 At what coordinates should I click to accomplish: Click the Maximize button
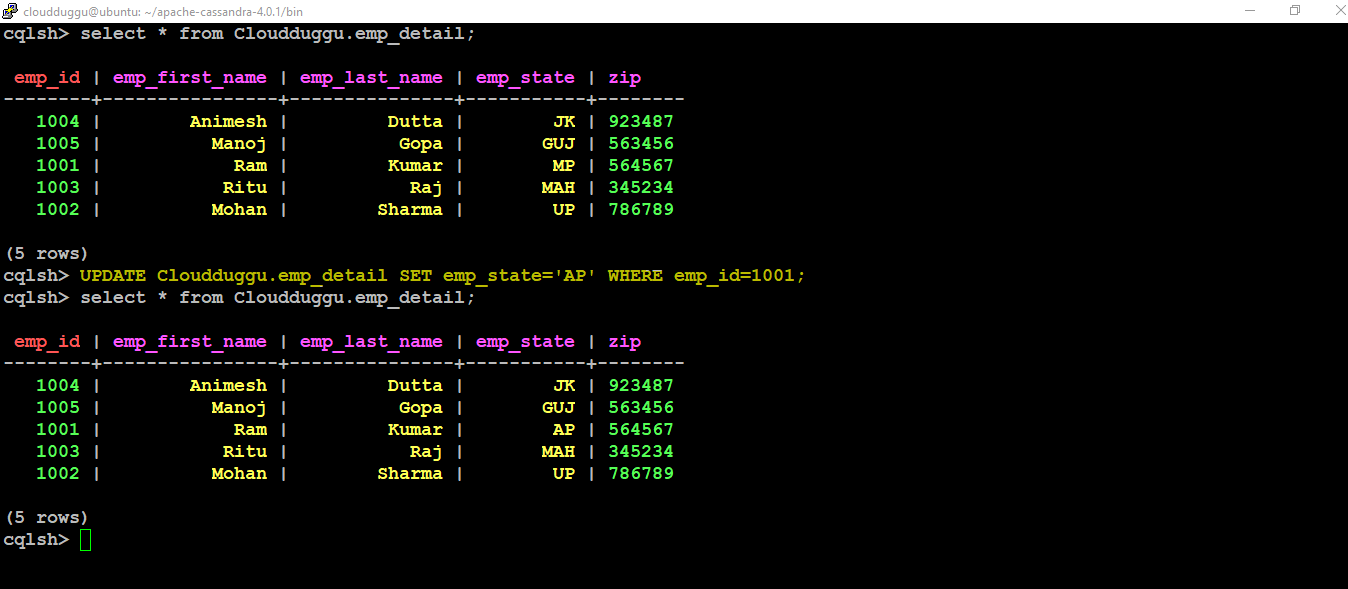1295,11
